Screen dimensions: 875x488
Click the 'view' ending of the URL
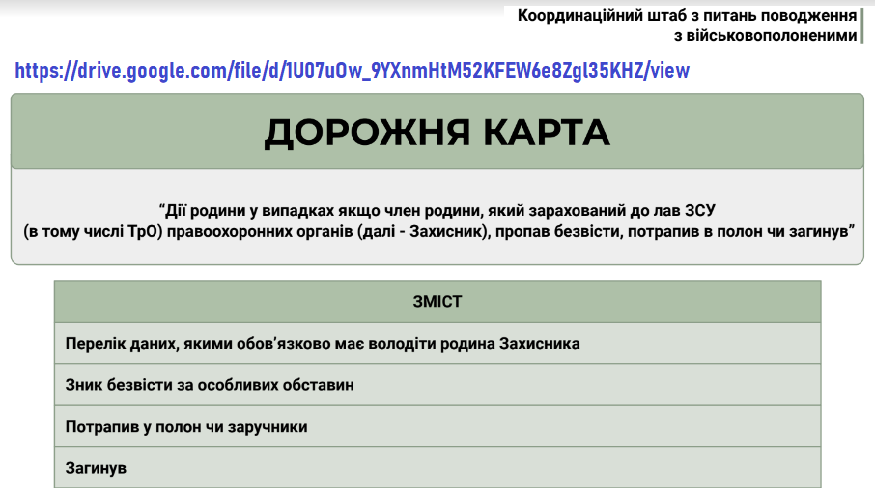click(668, 71)
